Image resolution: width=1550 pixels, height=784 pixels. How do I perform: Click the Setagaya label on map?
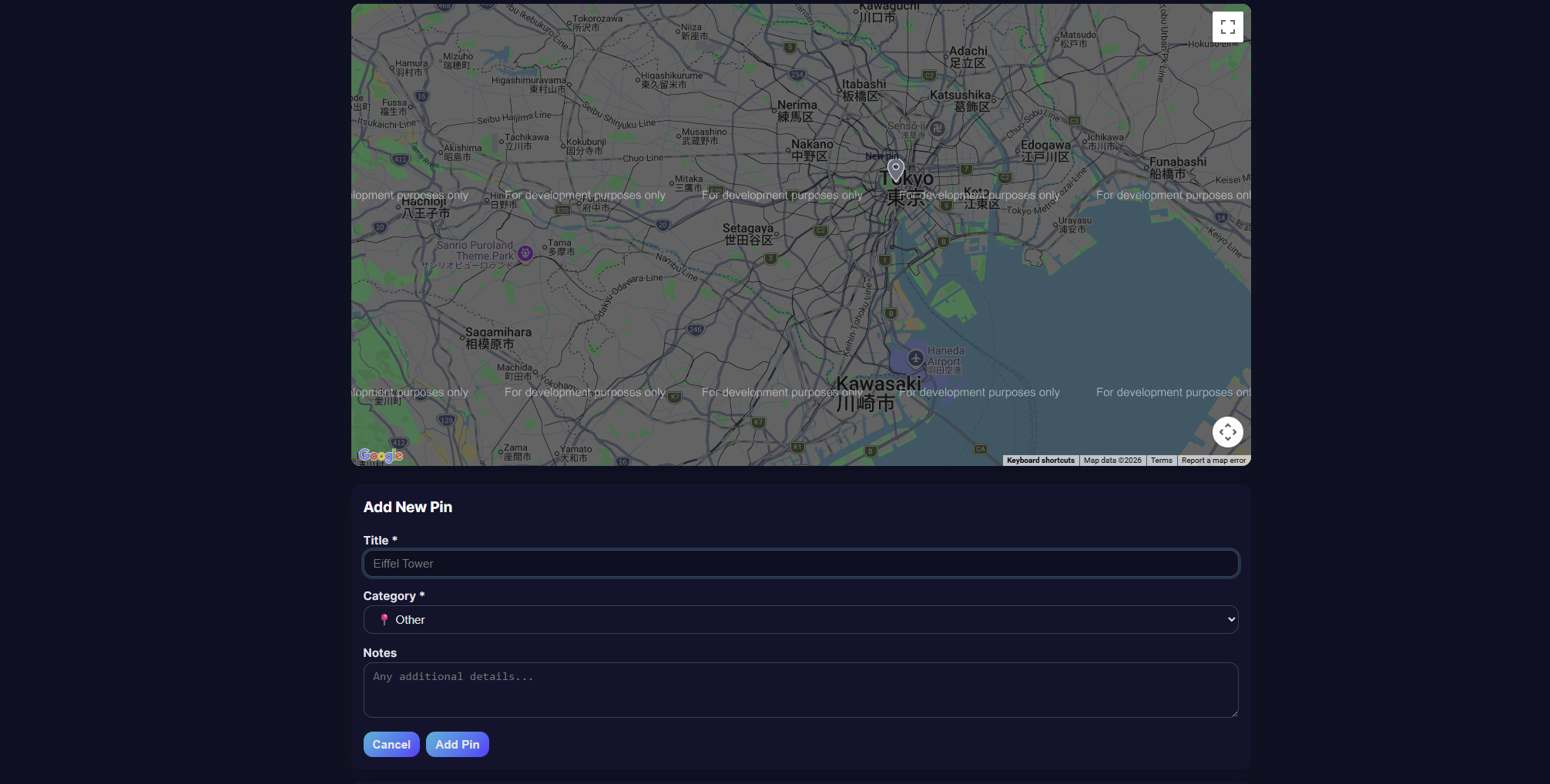coord(748,234)
